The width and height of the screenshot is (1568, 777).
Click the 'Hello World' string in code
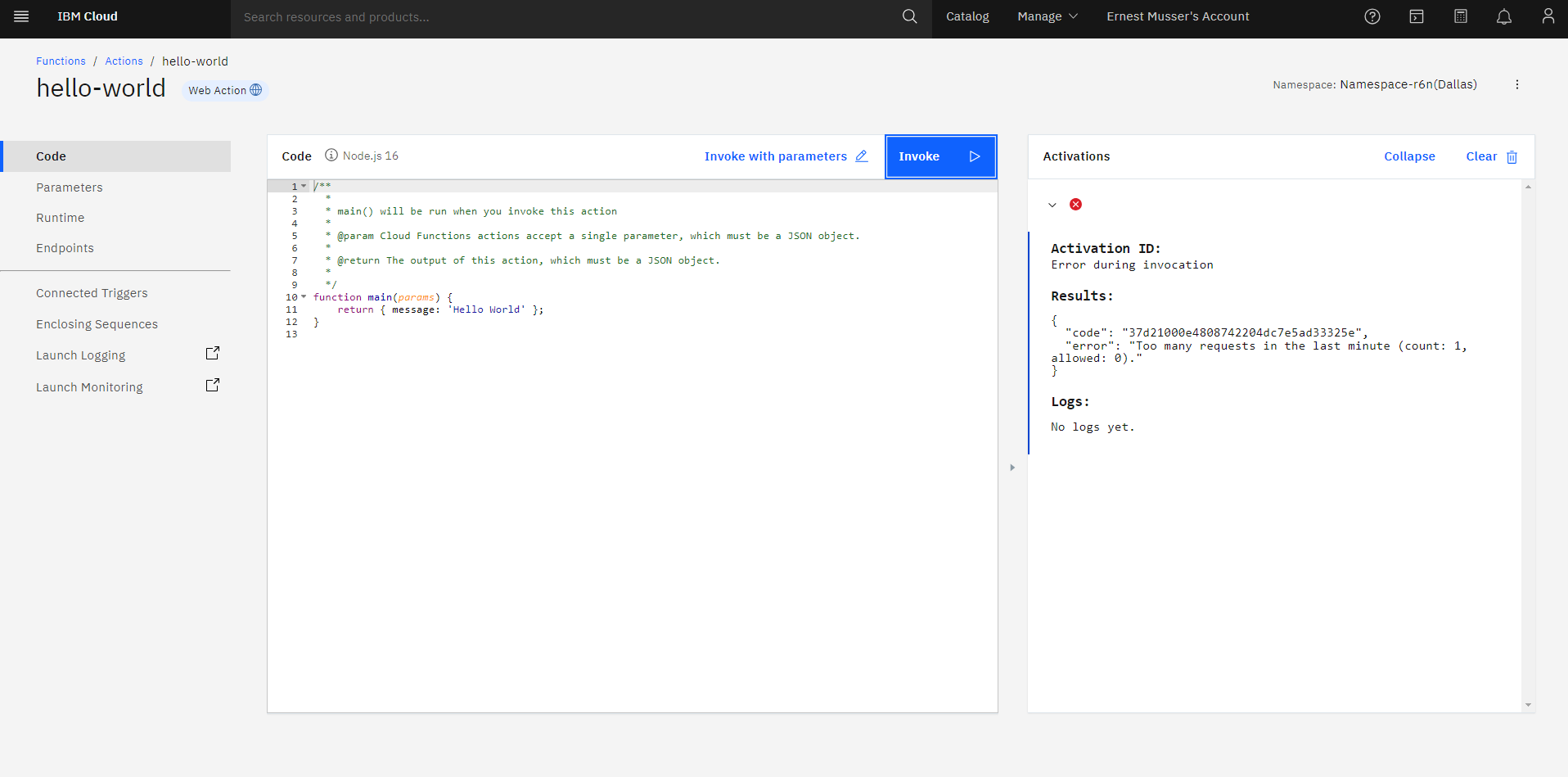point(487,309)
